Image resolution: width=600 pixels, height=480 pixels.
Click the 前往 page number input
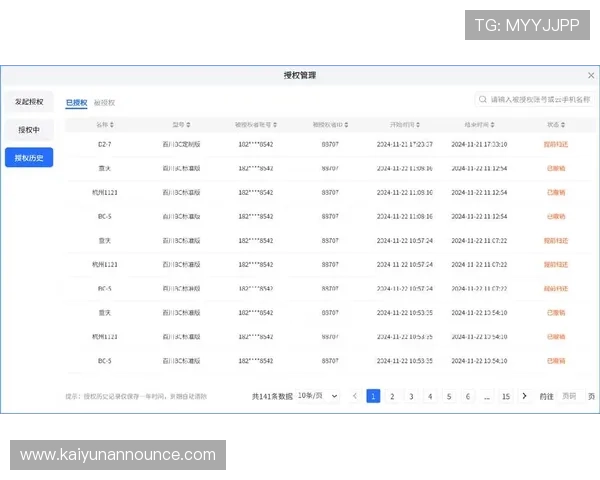click(571, 396)
